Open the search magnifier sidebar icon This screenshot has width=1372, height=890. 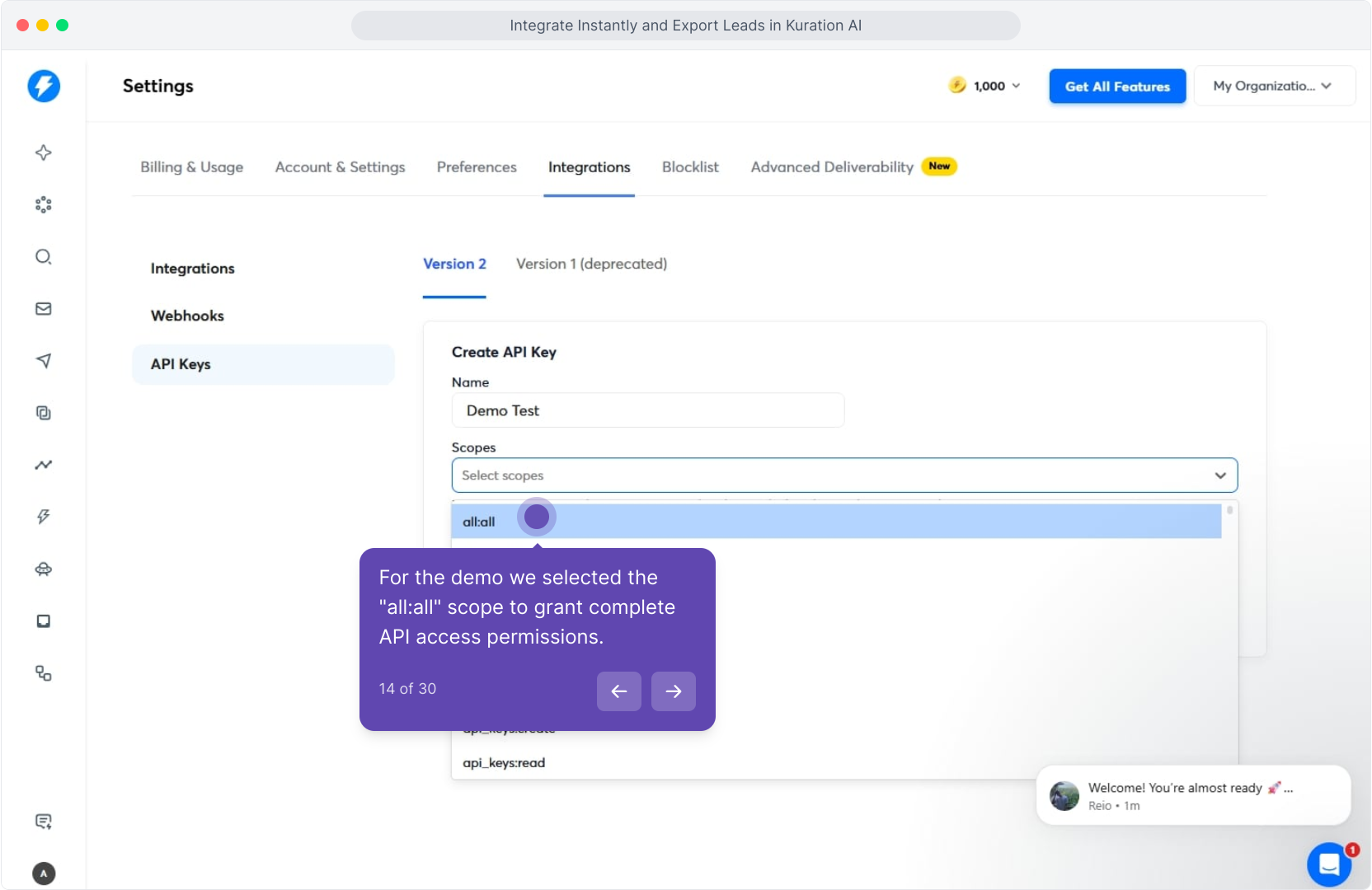[44, 256]
